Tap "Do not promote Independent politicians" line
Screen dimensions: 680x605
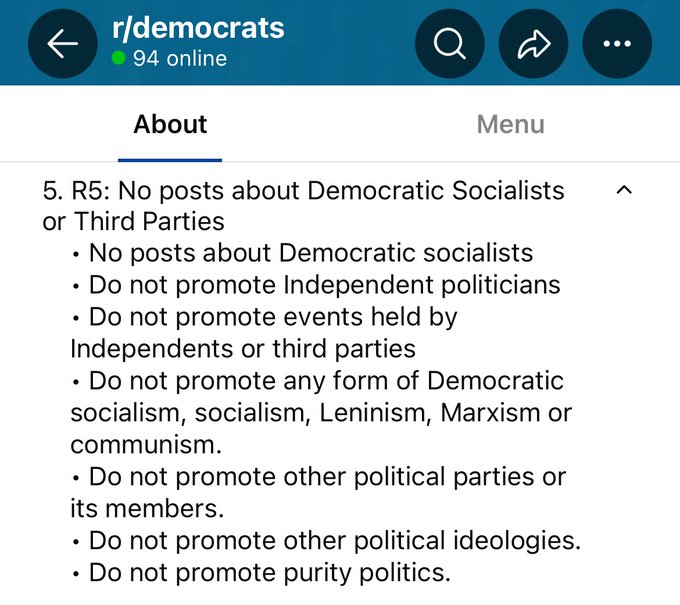pos(324,285)
